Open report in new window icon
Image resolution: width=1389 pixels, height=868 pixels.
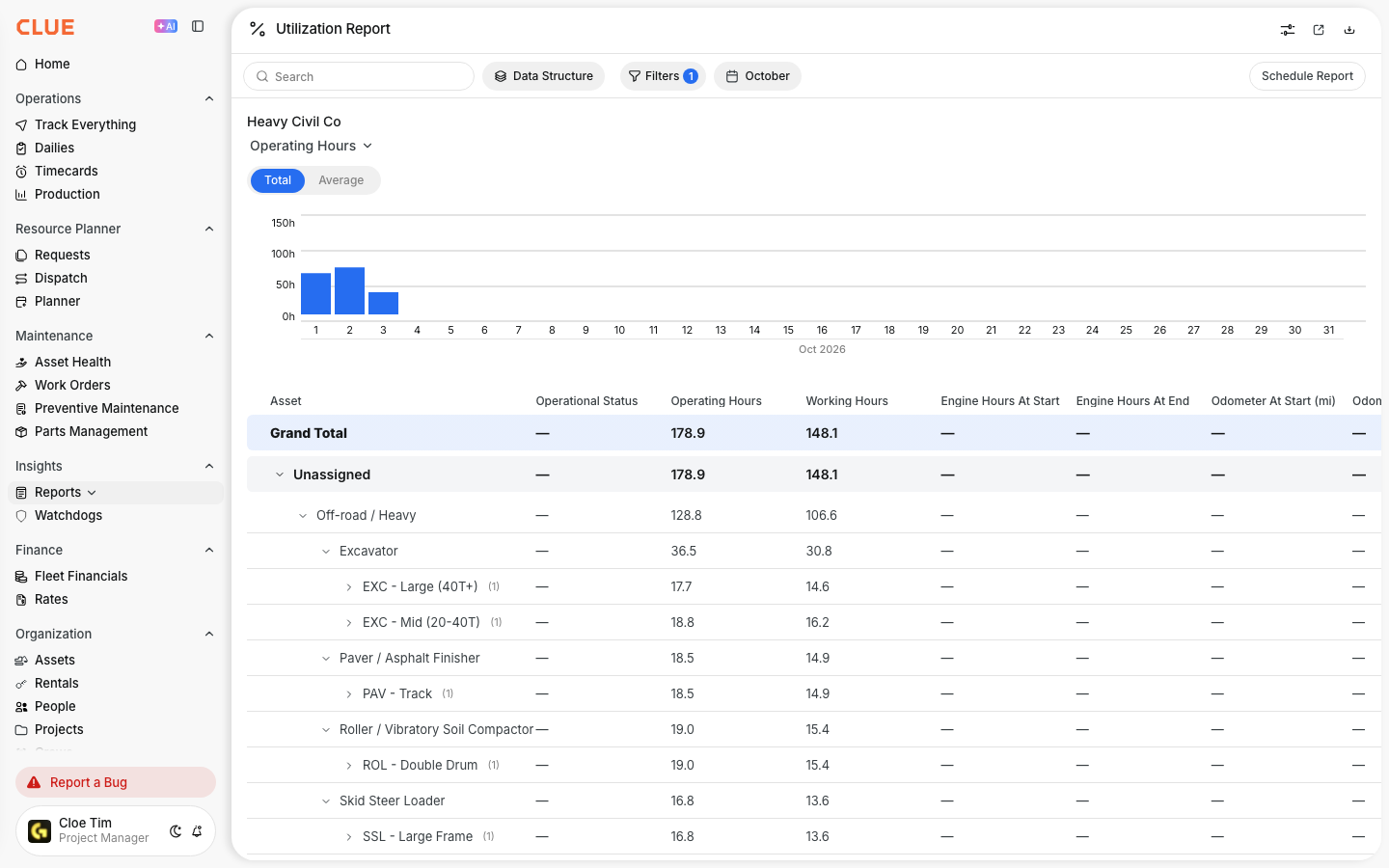1319,30
